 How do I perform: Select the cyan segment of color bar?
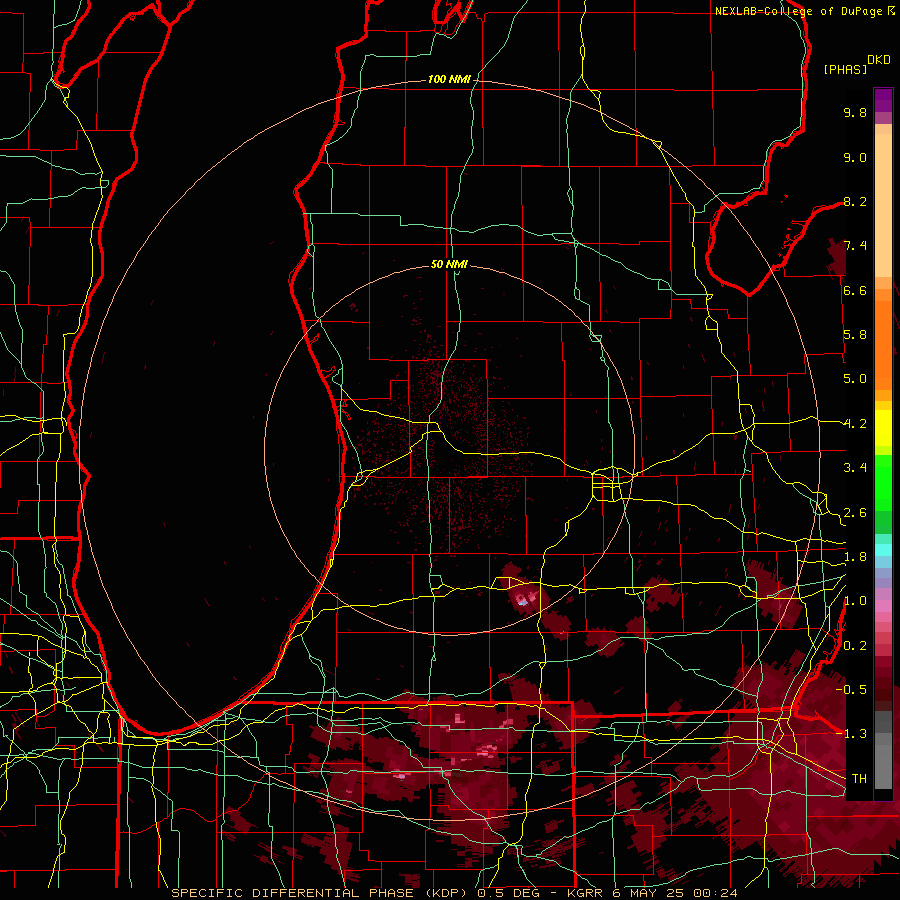(883, 550)
